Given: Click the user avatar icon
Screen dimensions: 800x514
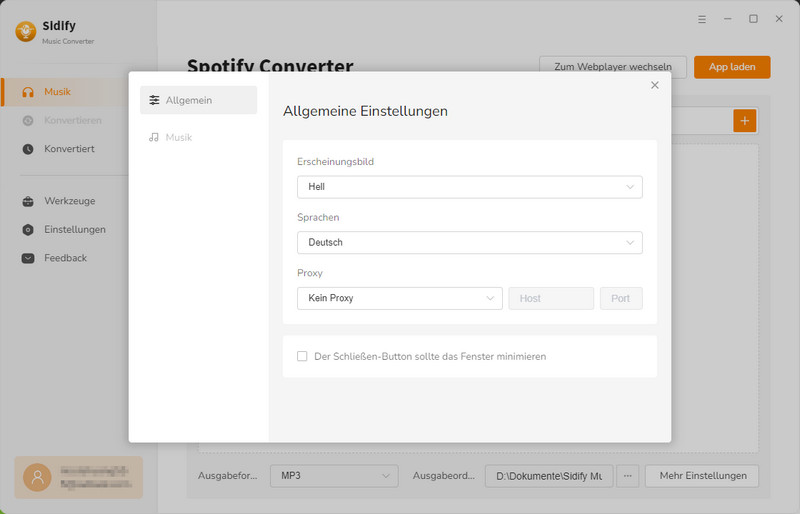Looking at the screenshot, I should coord(37,477).
